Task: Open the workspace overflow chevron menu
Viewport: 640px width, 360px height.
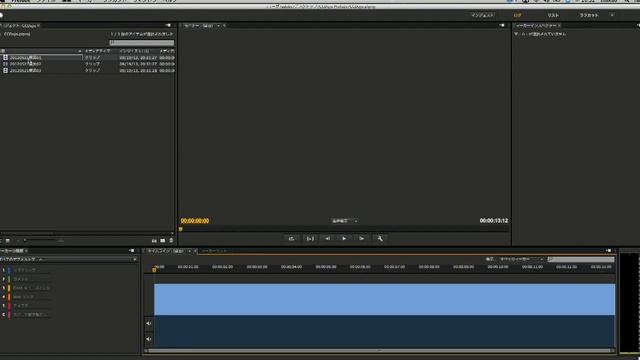Action: (x=612, y=15)
